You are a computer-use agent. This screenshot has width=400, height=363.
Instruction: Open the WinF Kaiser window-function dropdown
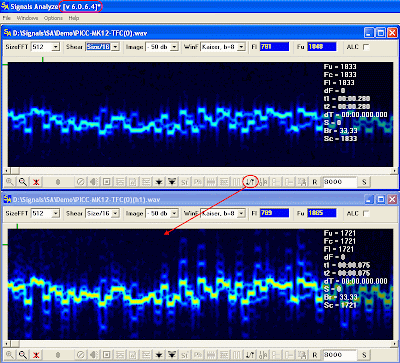pos(242,47)
